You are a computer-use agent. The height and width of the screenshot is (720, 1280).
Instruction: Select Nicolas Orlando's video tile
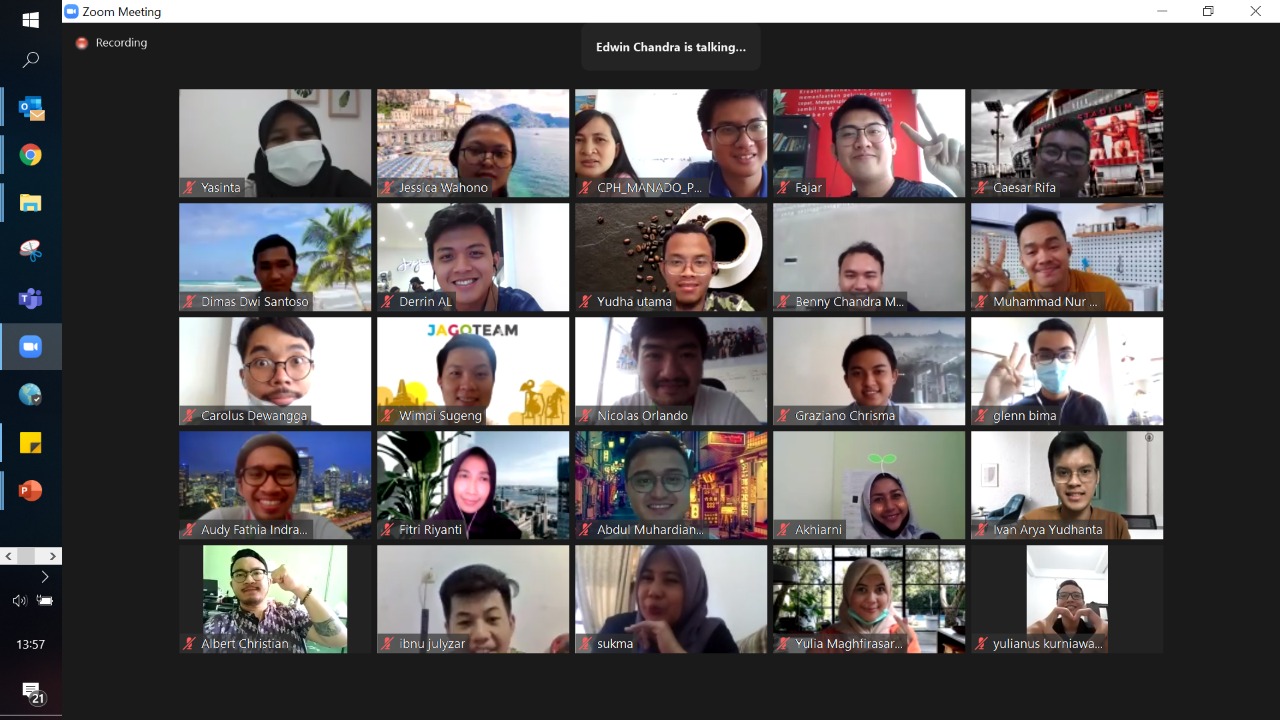671,368
